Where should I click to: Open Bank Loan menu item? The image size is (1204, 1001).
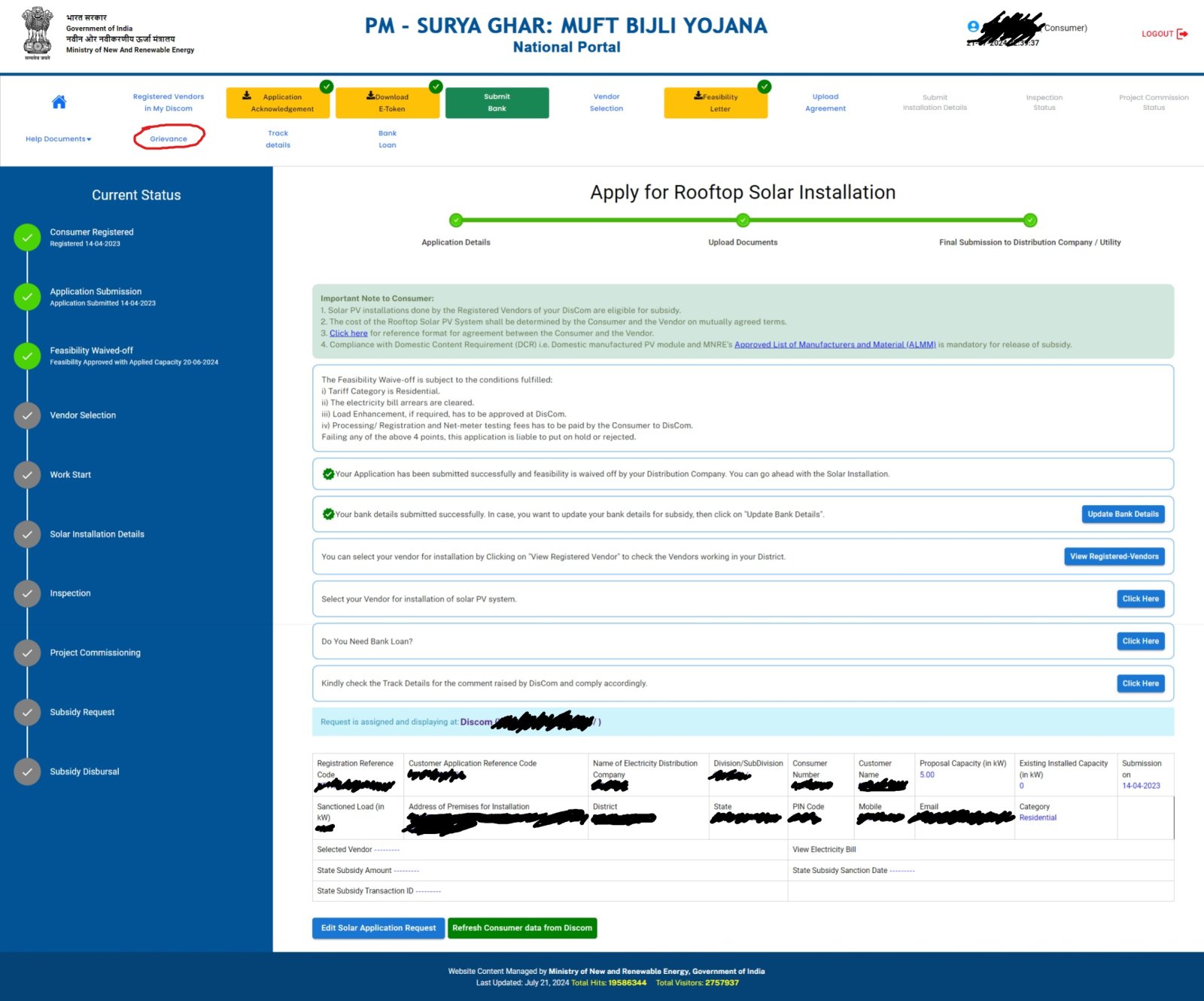click(x=388, y=139)
